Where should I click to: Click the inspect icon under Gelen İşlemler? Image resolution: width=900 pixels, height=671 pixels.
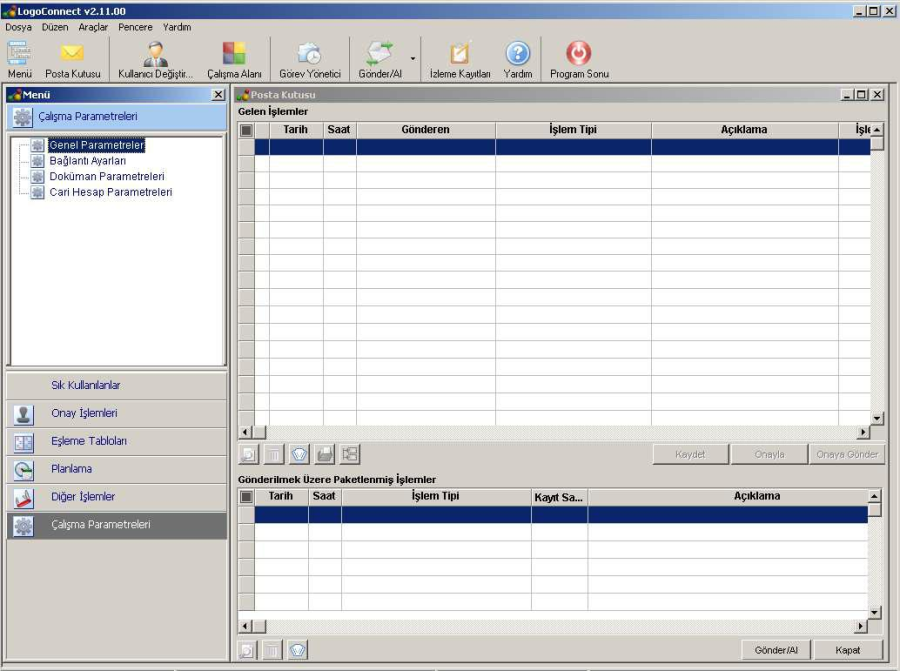coord(249,455)
